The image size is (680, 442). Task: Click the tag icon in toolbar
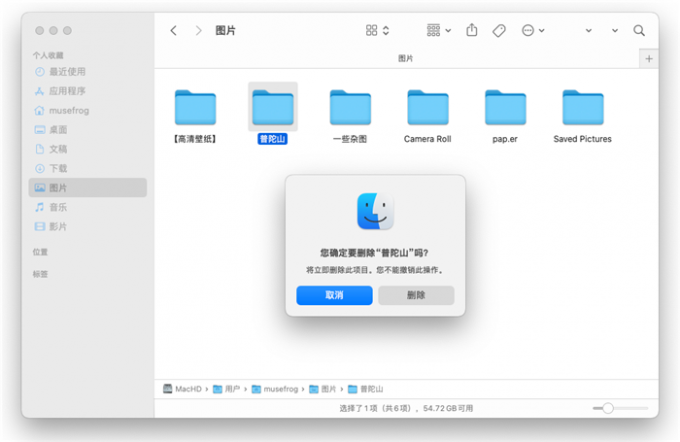click(499, 30)
